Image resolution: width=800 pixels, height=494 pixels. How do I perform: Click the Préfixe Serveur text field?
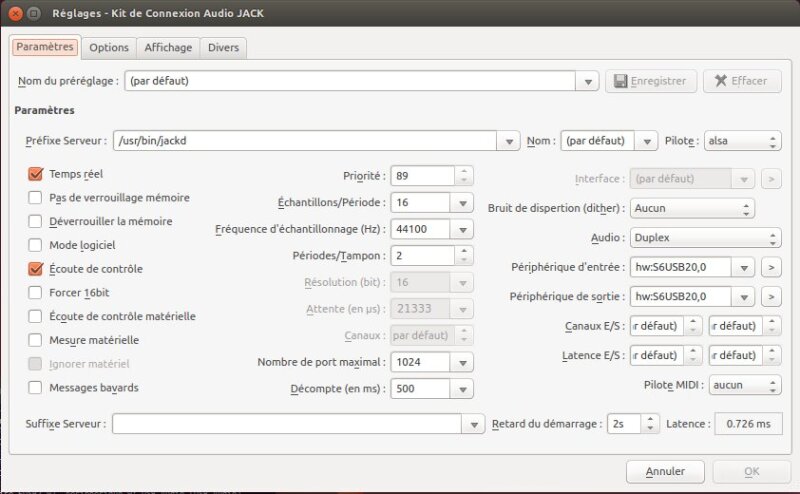click(305, 141)
